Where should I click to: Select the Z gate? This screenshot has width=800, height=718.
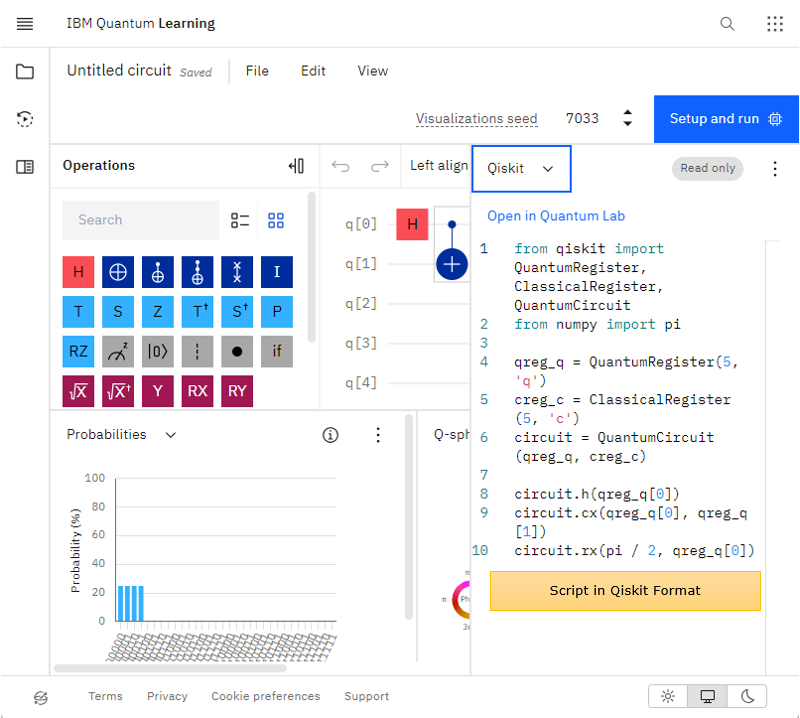click(x=158, y=312)
